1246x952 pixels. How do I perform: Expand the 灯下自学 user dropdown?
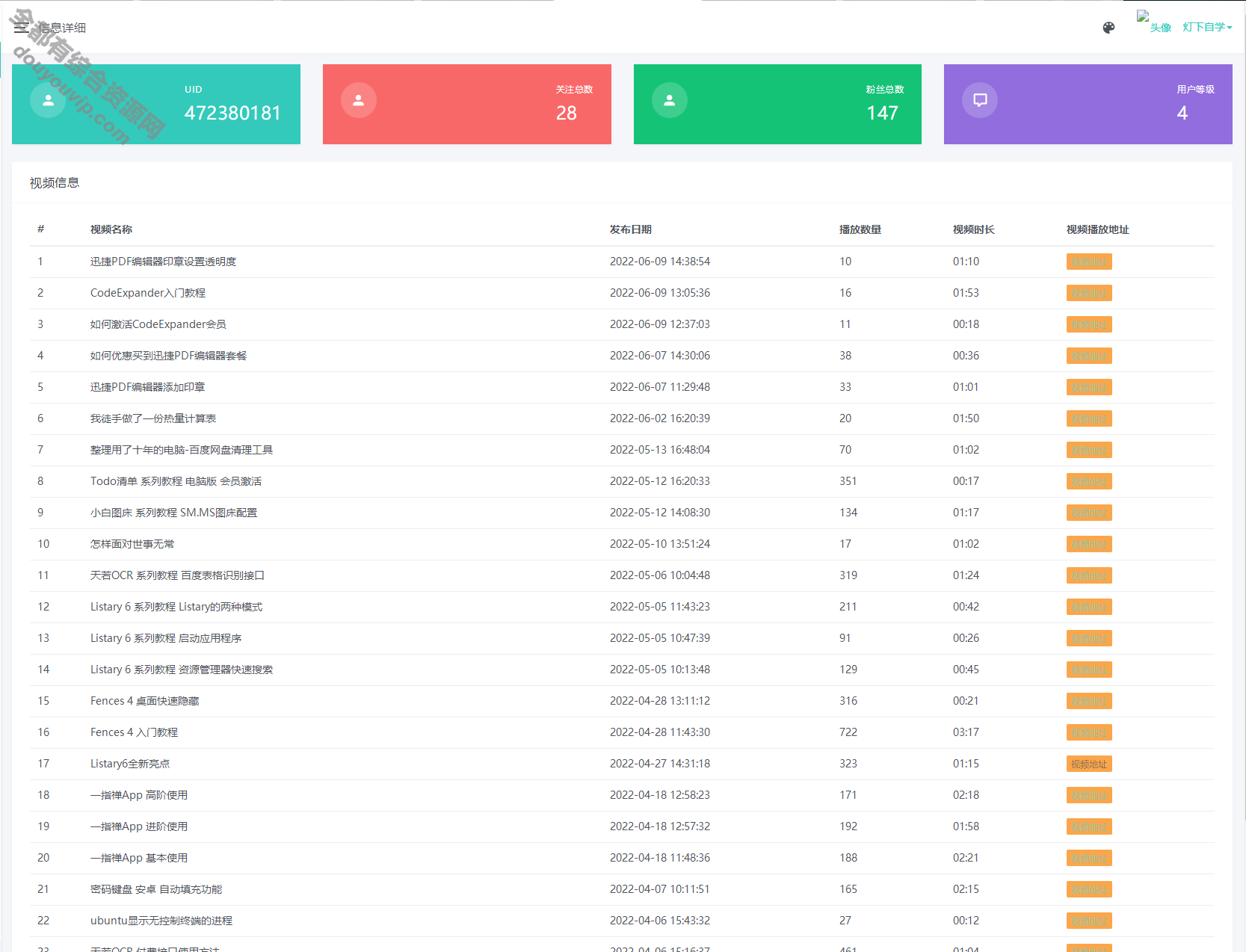pyautogui.click(x=1207, y=27)
